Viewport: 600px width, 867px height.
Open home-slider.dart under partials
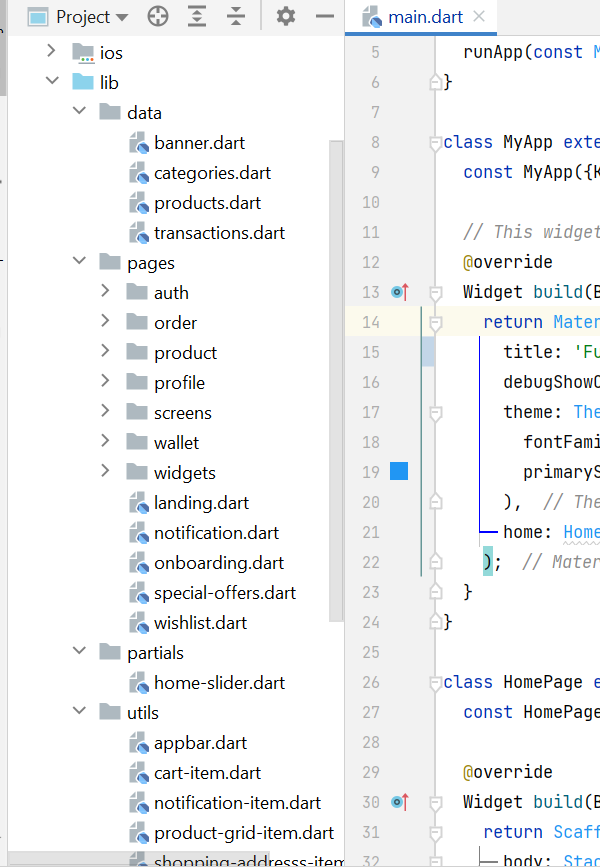click(219, 682)
